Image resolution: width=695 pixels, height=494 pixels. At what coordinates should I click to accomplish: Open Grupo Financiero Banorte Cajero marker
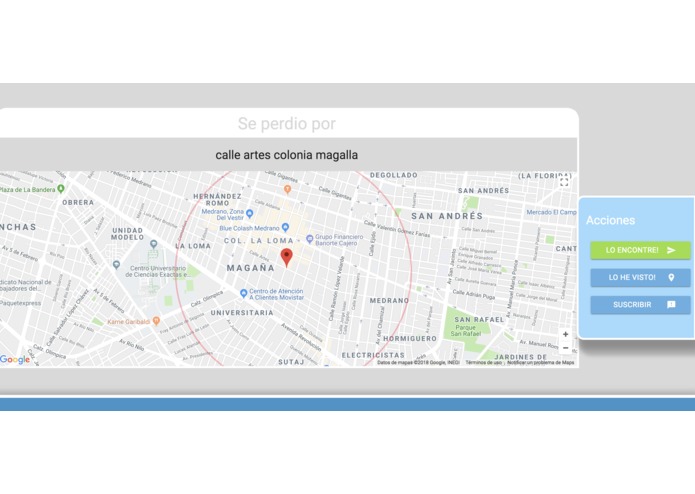309,239
